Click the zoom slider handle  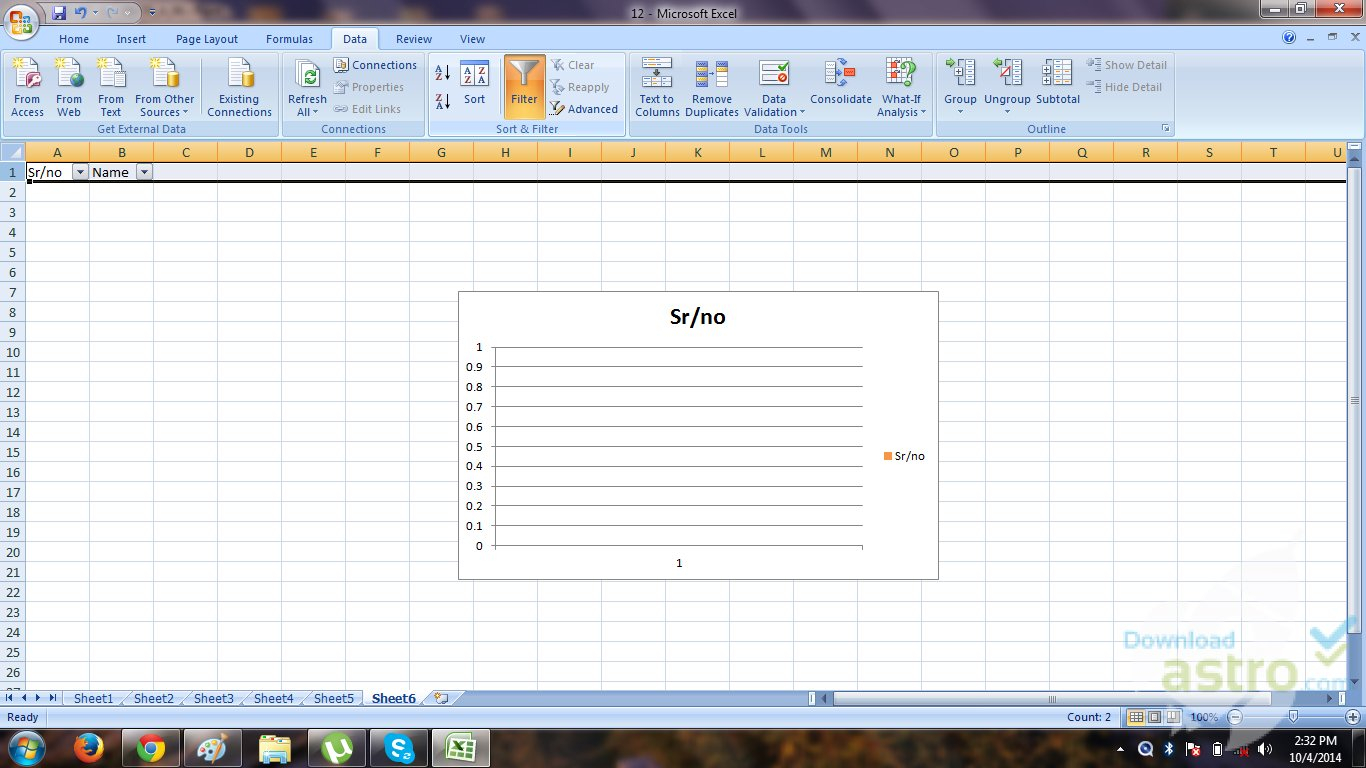pyautogui.click(x=1293, y=717)
